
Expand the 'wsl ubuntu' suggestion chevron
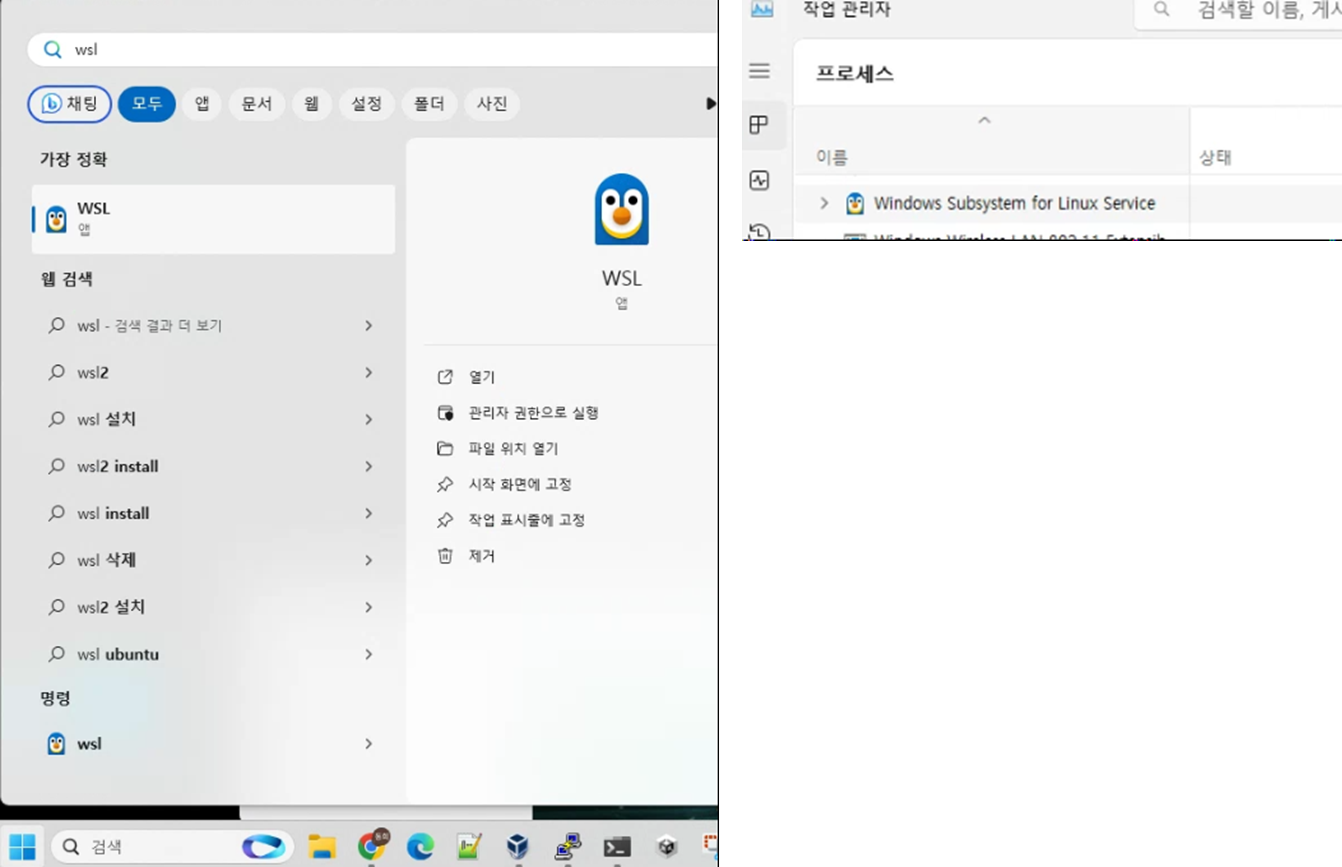click(x=369, y=655)
